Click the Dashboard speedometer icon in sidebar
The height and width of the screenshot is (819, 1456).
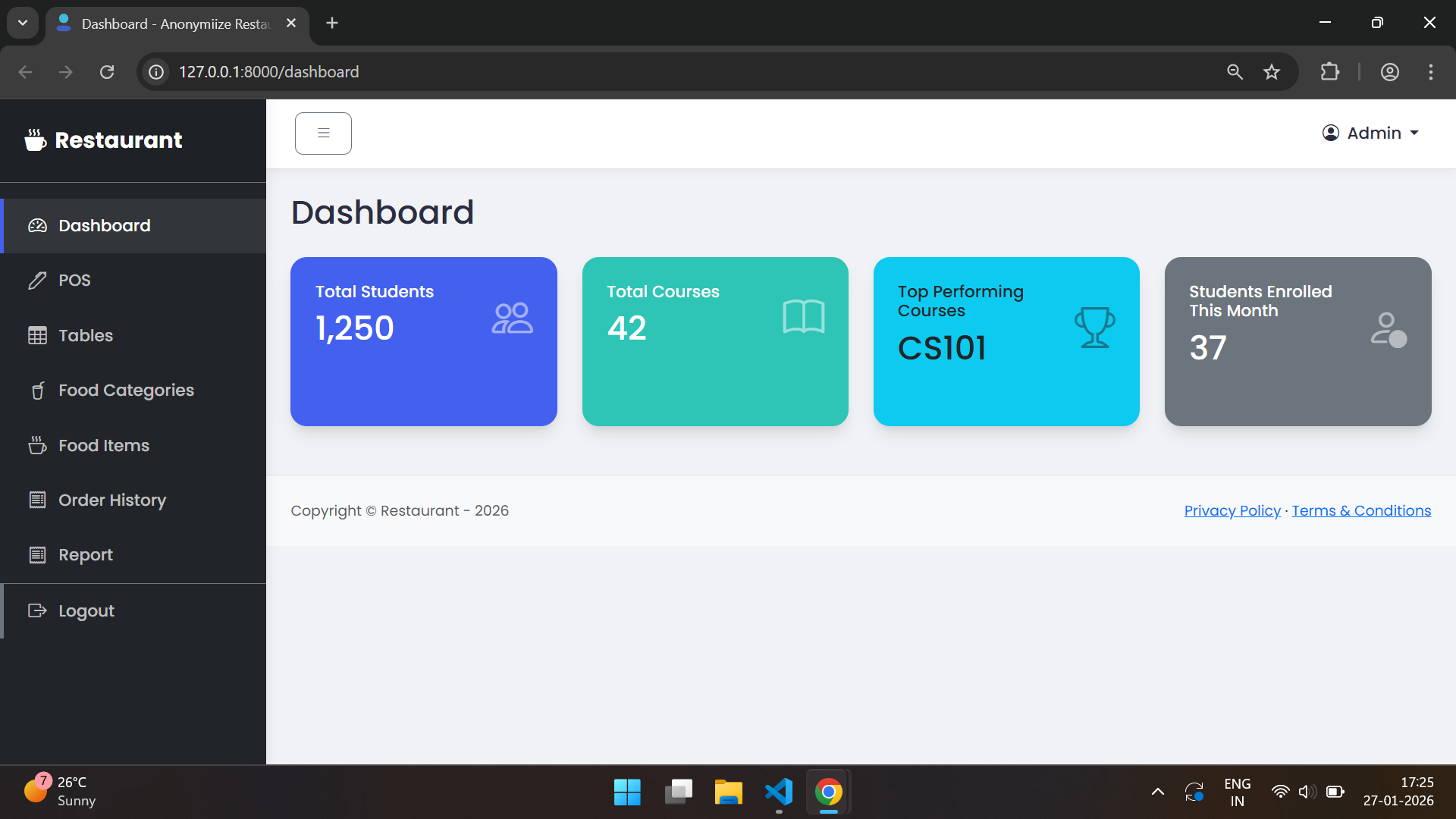point(37,225)
